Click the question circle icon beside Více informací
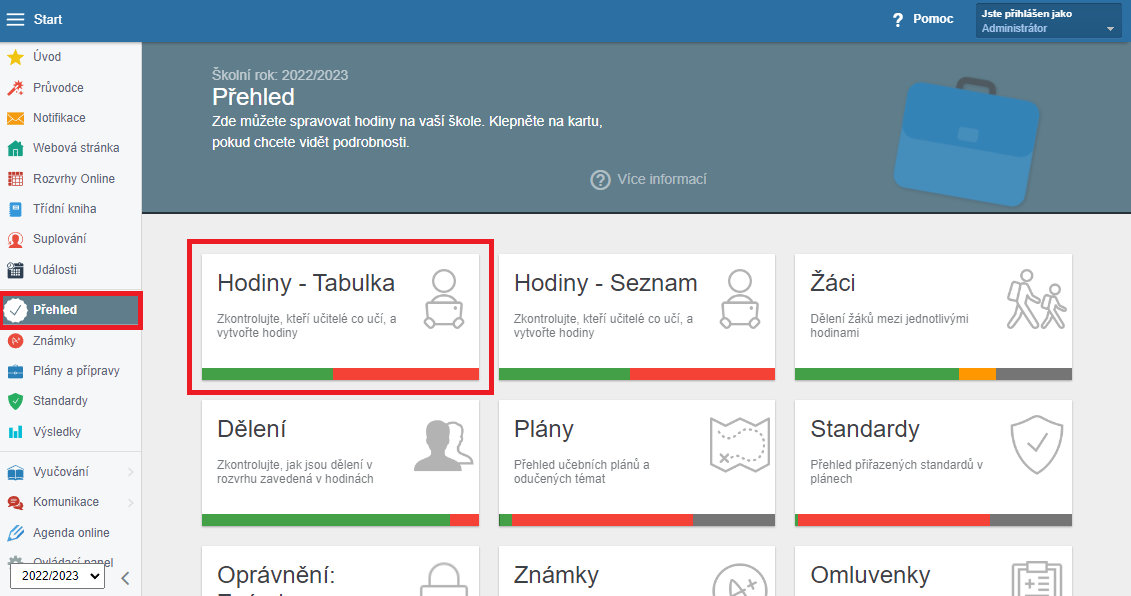 pos(600,180)
